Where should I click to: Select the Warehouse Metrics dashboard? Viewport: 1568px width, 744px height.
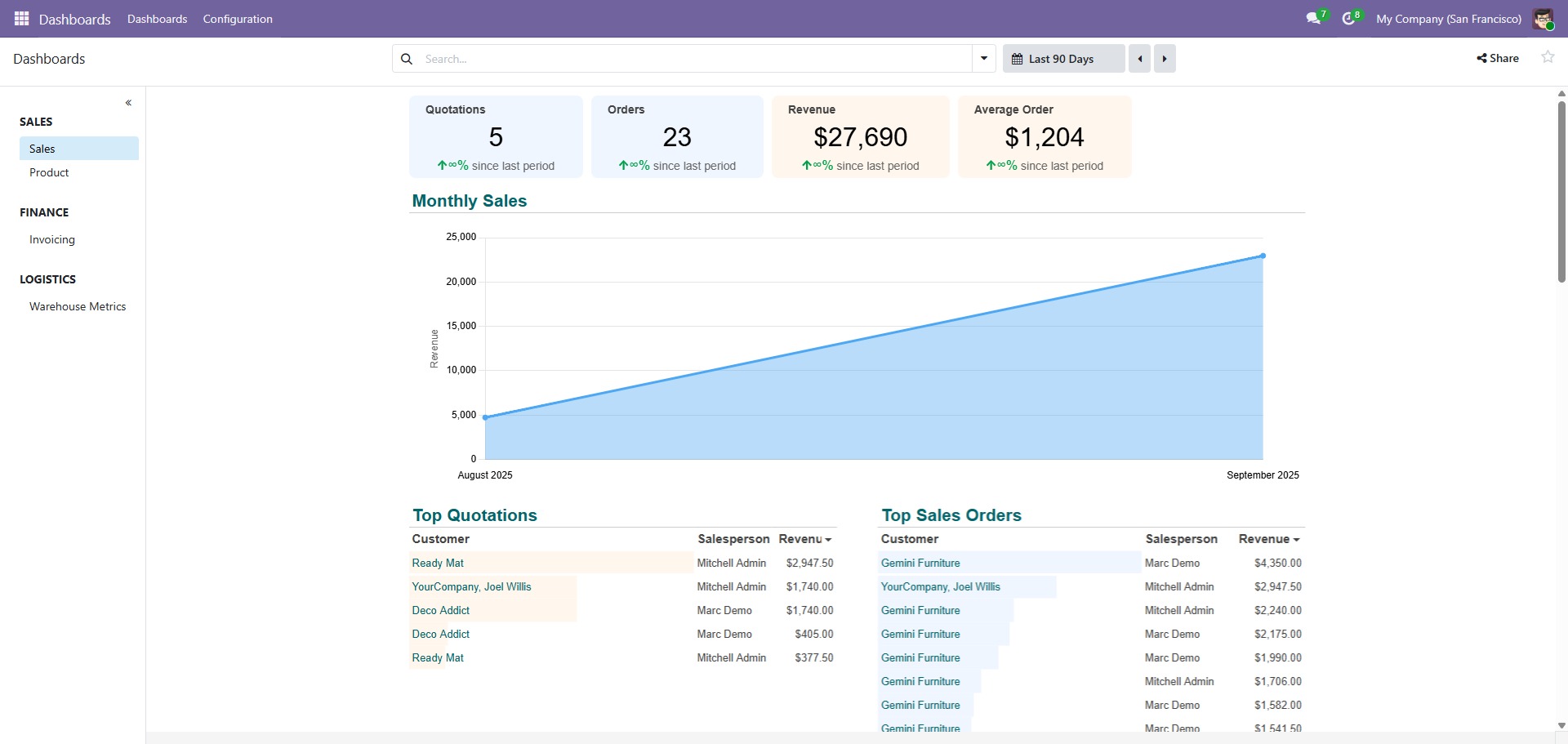click(x=79, y=306)
